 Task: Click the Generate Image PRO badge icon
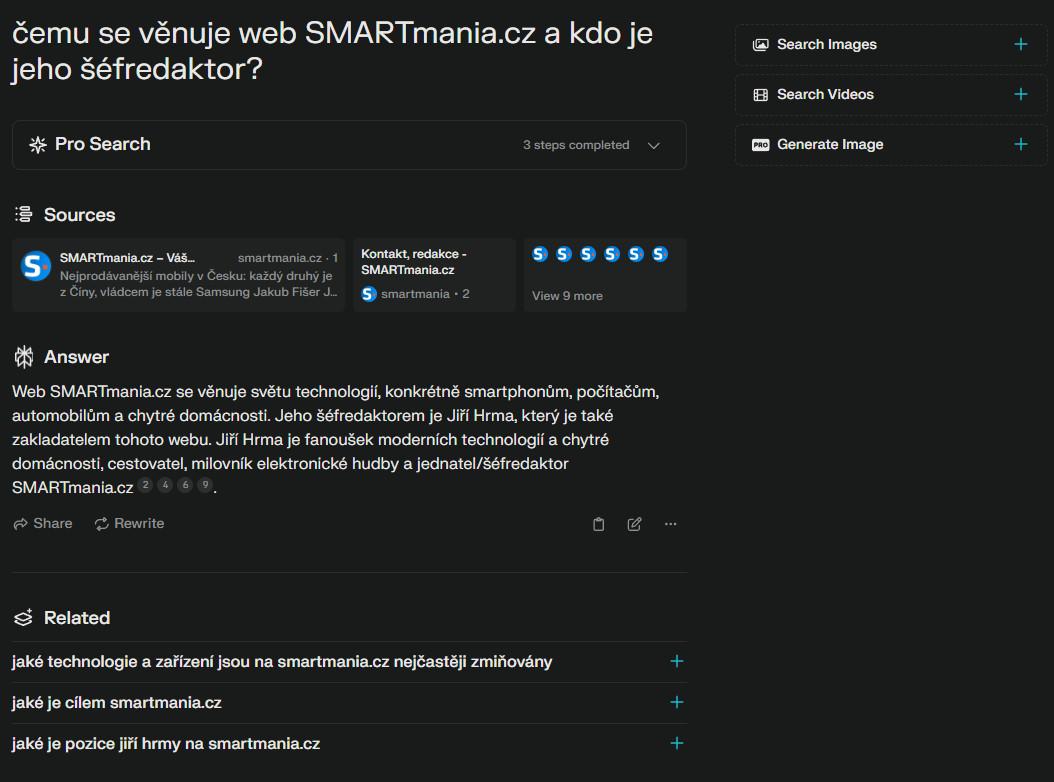click(760, 145)
